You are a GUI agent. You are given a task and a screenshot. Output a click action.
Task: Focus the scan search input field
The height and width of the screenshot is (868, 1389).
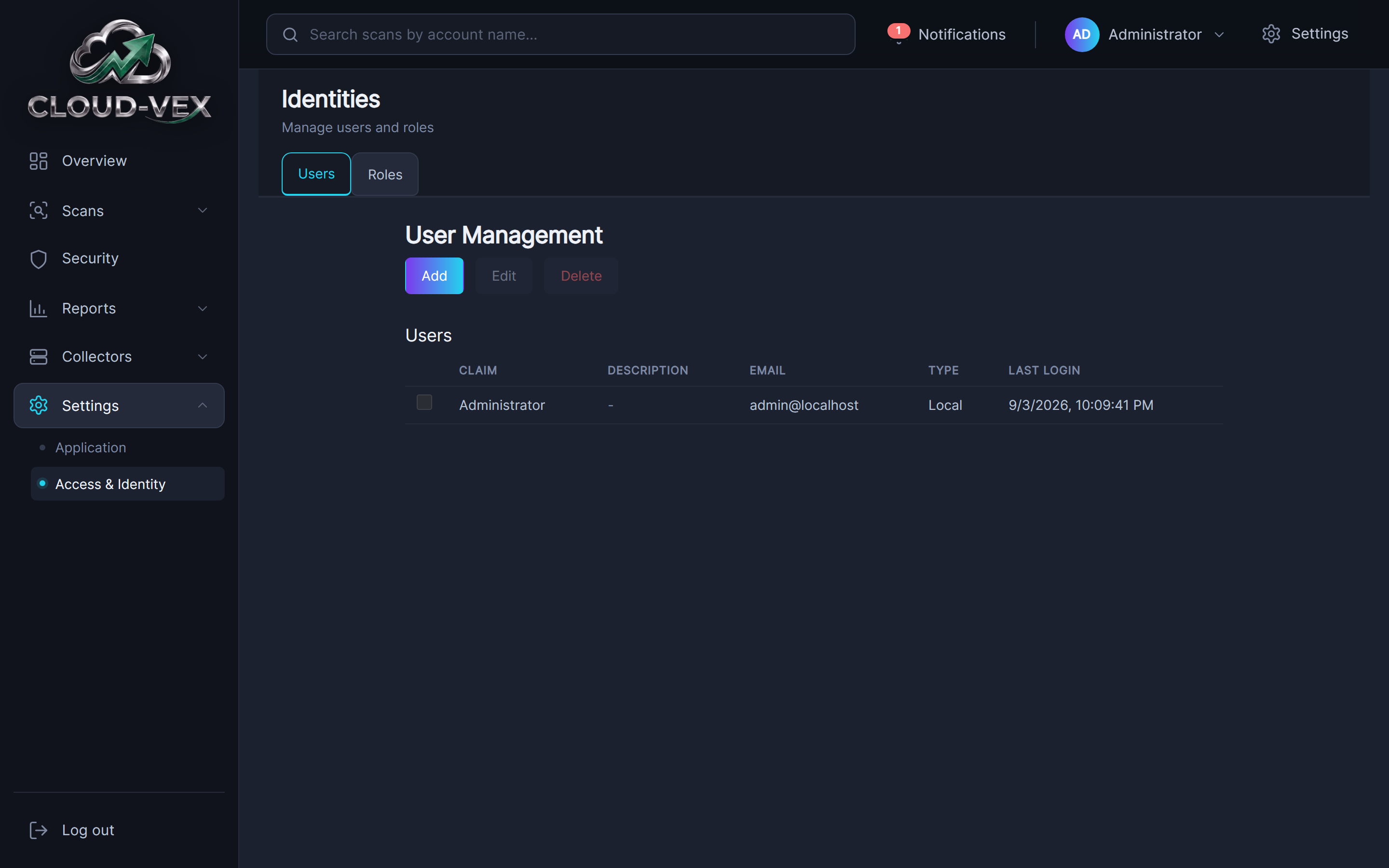[560, 34]
